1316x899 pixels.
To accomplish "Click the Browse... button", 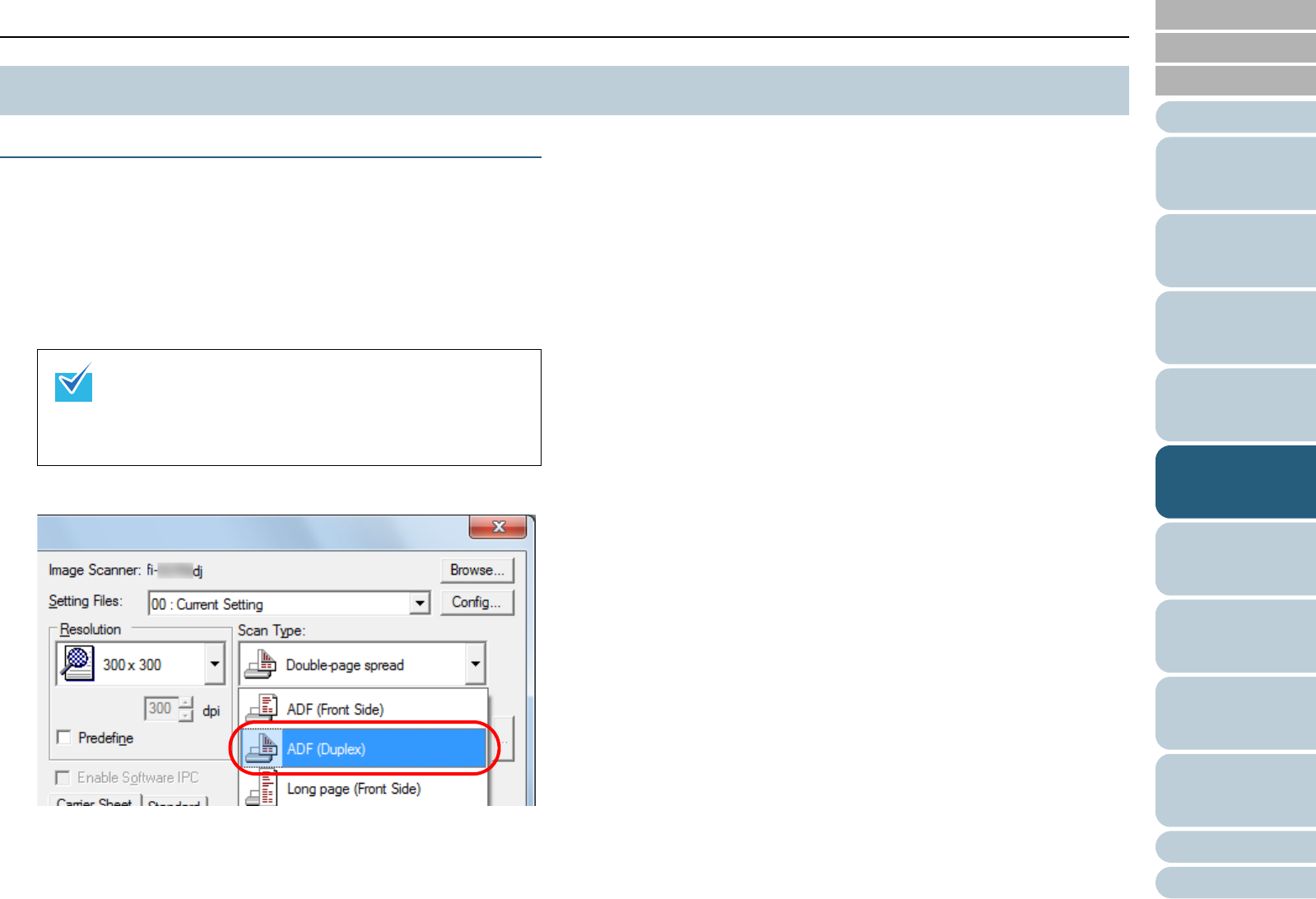I will [477, 571].
